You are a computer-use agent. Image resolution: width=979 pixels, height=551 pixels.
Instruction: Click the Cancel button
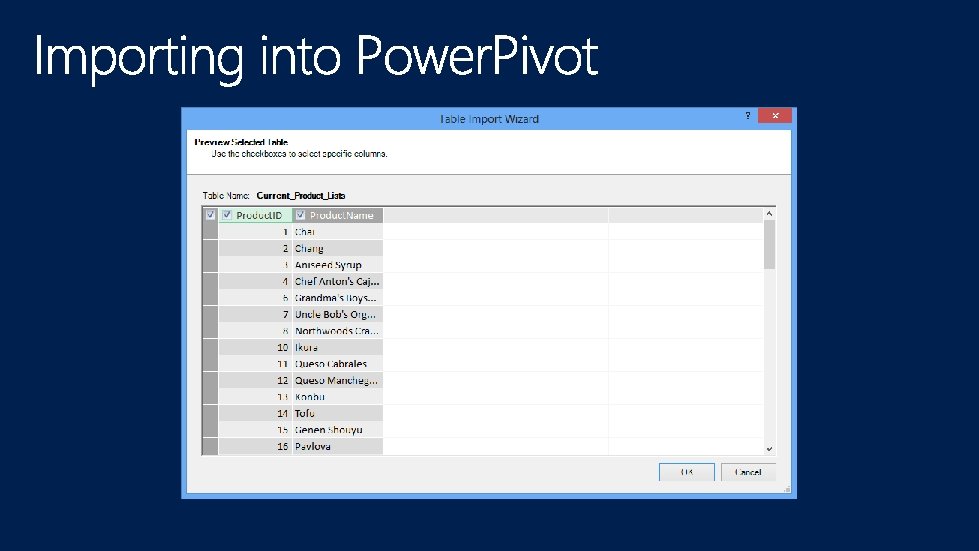coord(748,472)
